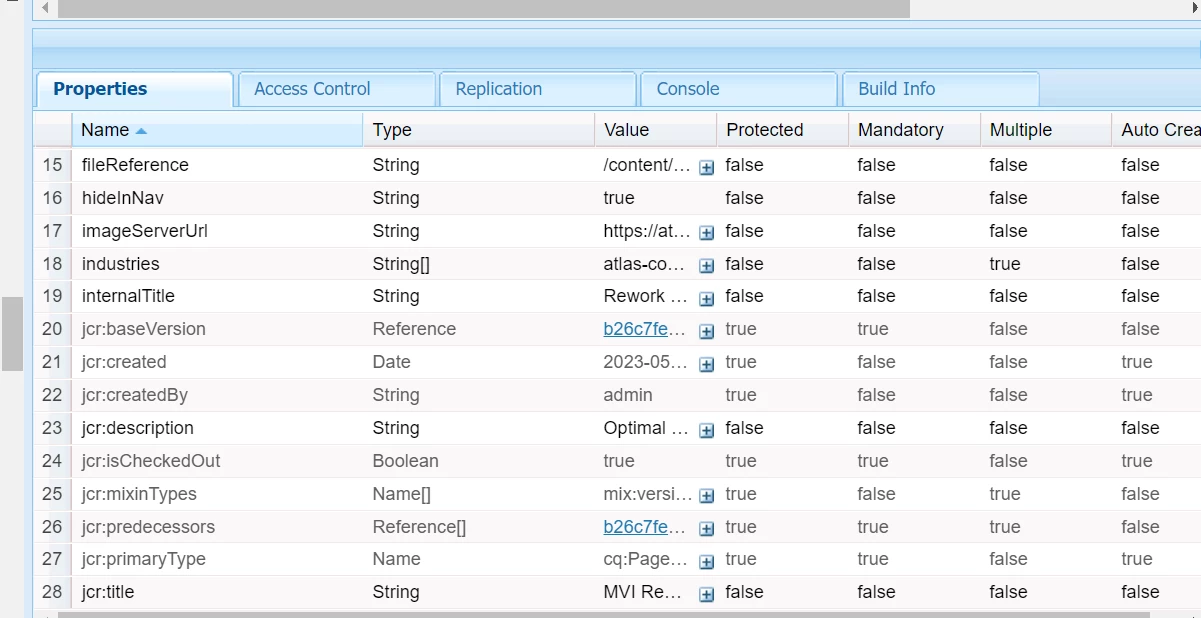Click the 'String[]' type of industries
1201x618 pixels.
coord(401,264)
